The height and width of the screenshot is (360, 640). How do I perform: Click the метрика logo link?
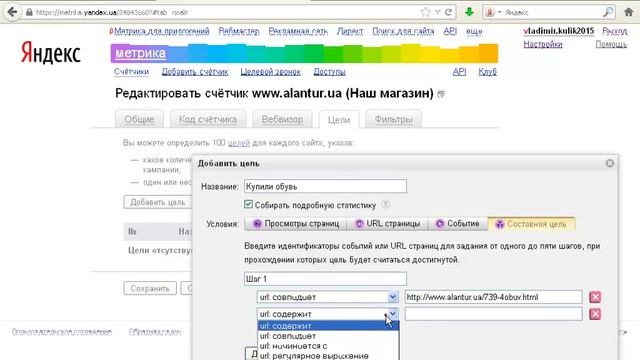tap(140, 53)
